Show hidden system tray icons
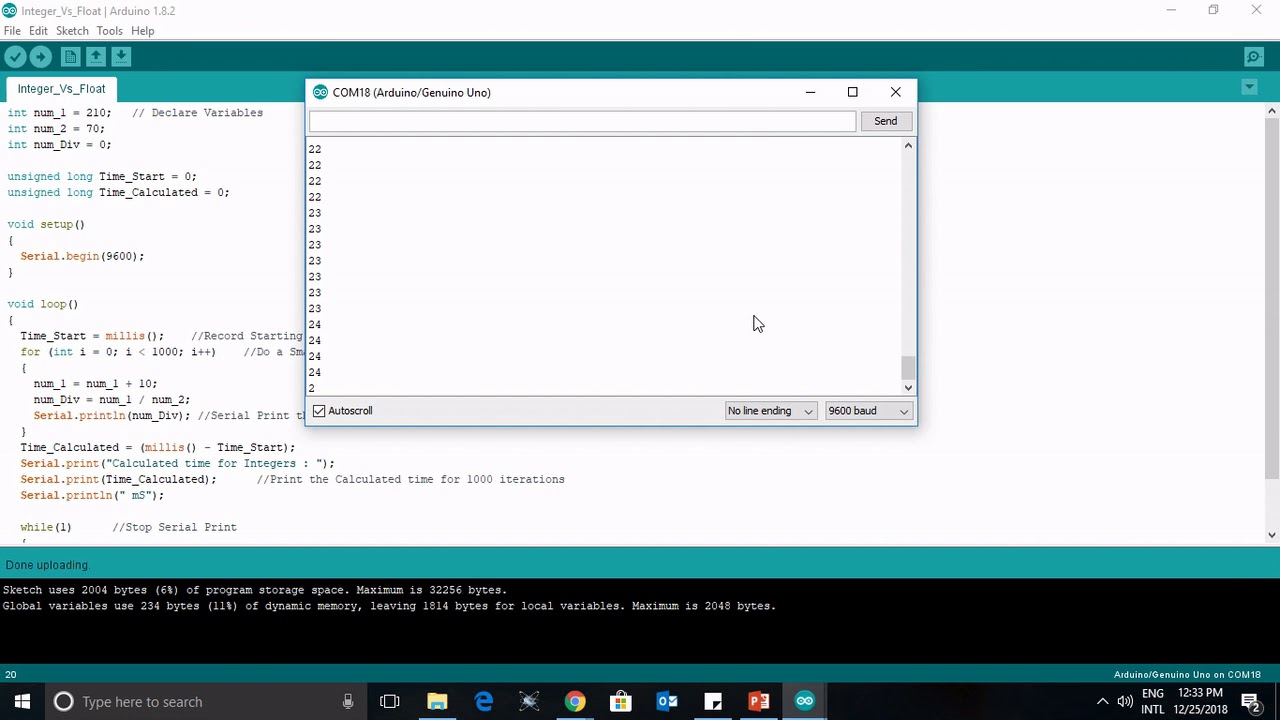 [x=1102, y=702]
